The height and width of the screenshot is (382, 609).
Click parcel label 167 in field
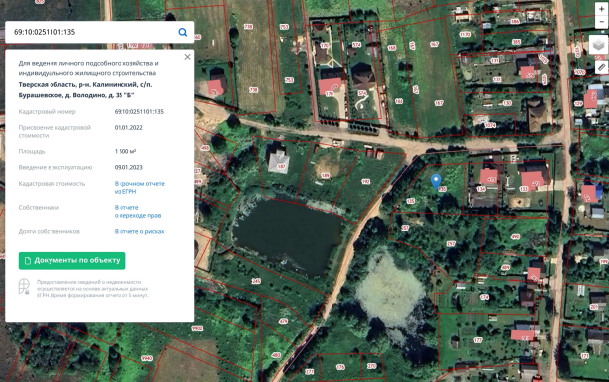[x=439, y=103]
